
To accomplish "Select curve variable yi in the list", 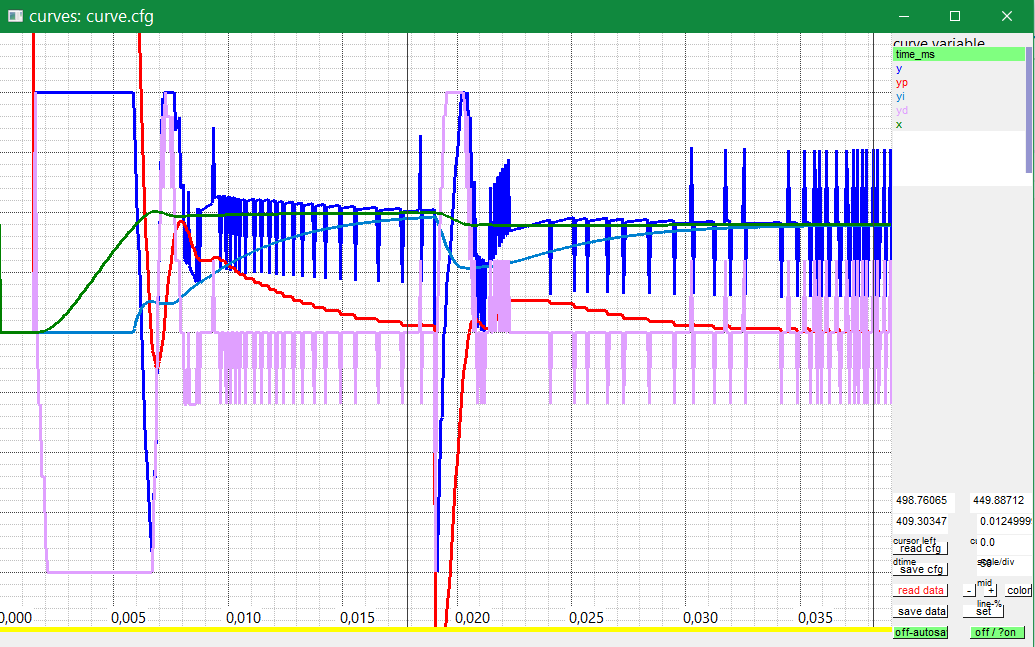I will [x=958, y=96].
